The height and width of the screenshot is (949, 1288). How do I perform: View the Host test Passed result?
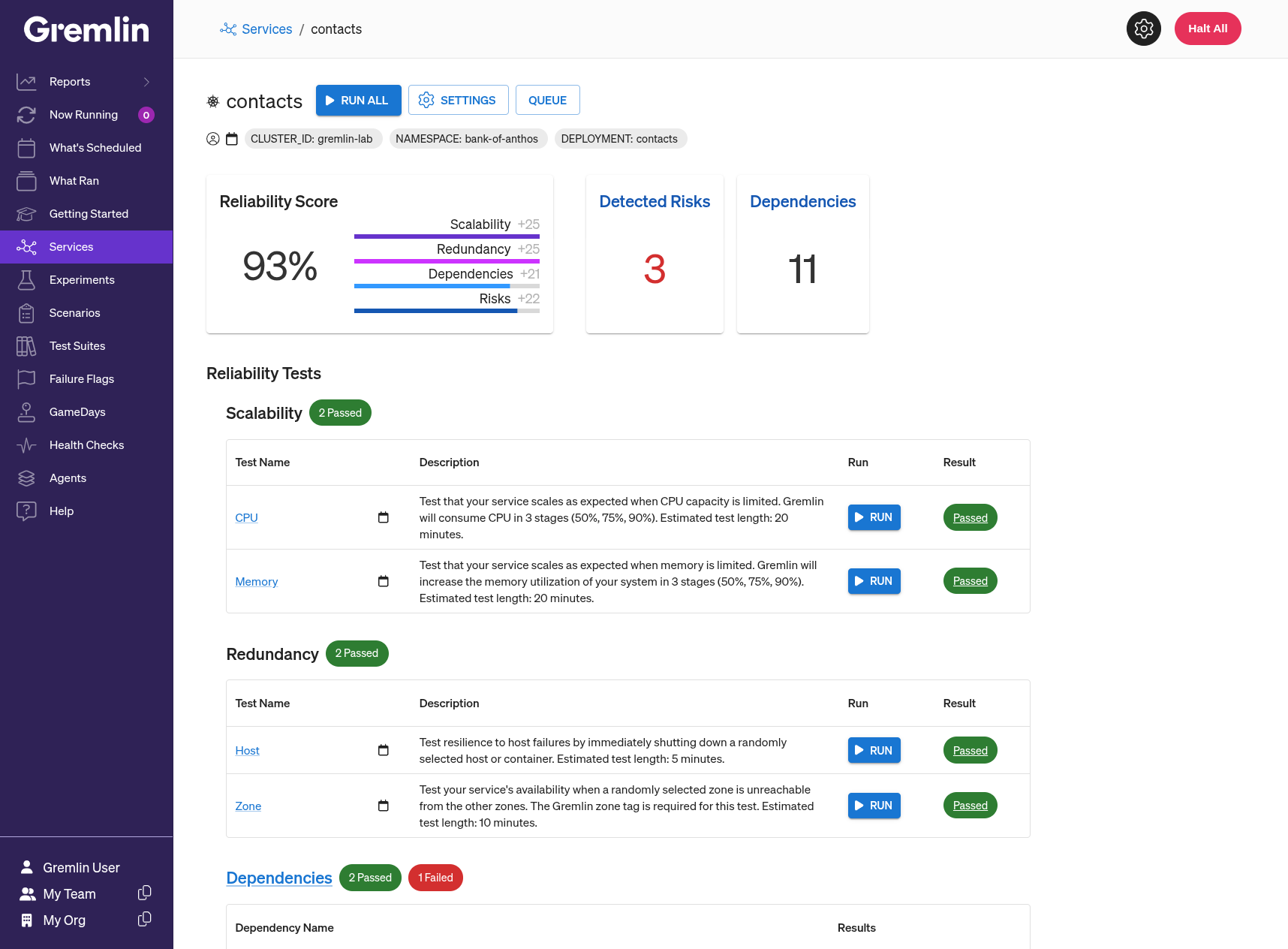pos(971,751)
